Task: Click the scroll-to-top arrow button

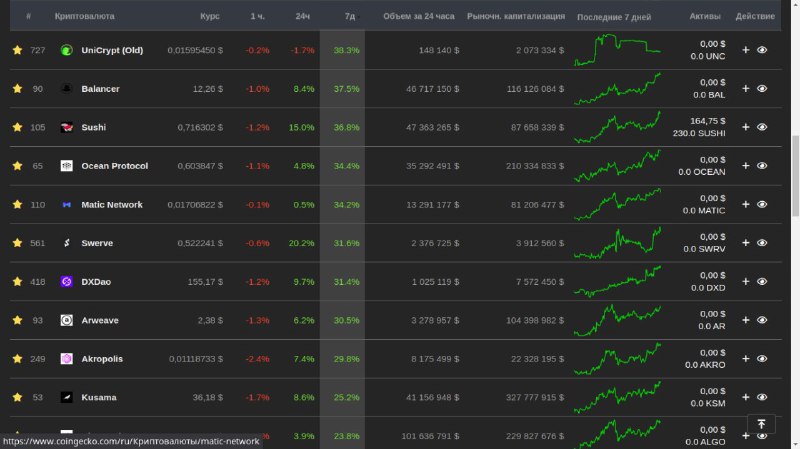Action: (761, 424)
